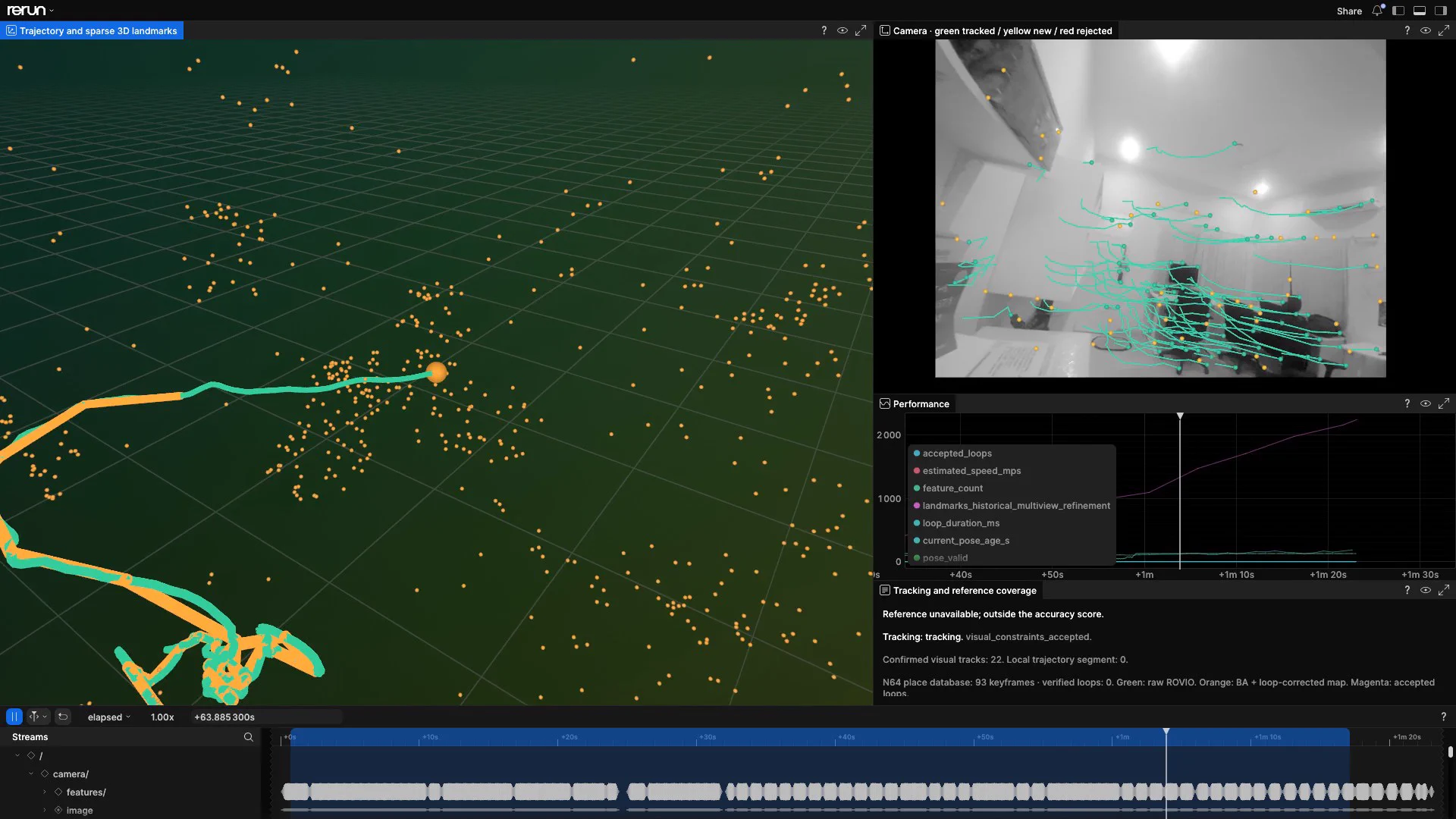The image size is (1456, 819).
Task: Toggle playback looping
Action: (63, 717)
